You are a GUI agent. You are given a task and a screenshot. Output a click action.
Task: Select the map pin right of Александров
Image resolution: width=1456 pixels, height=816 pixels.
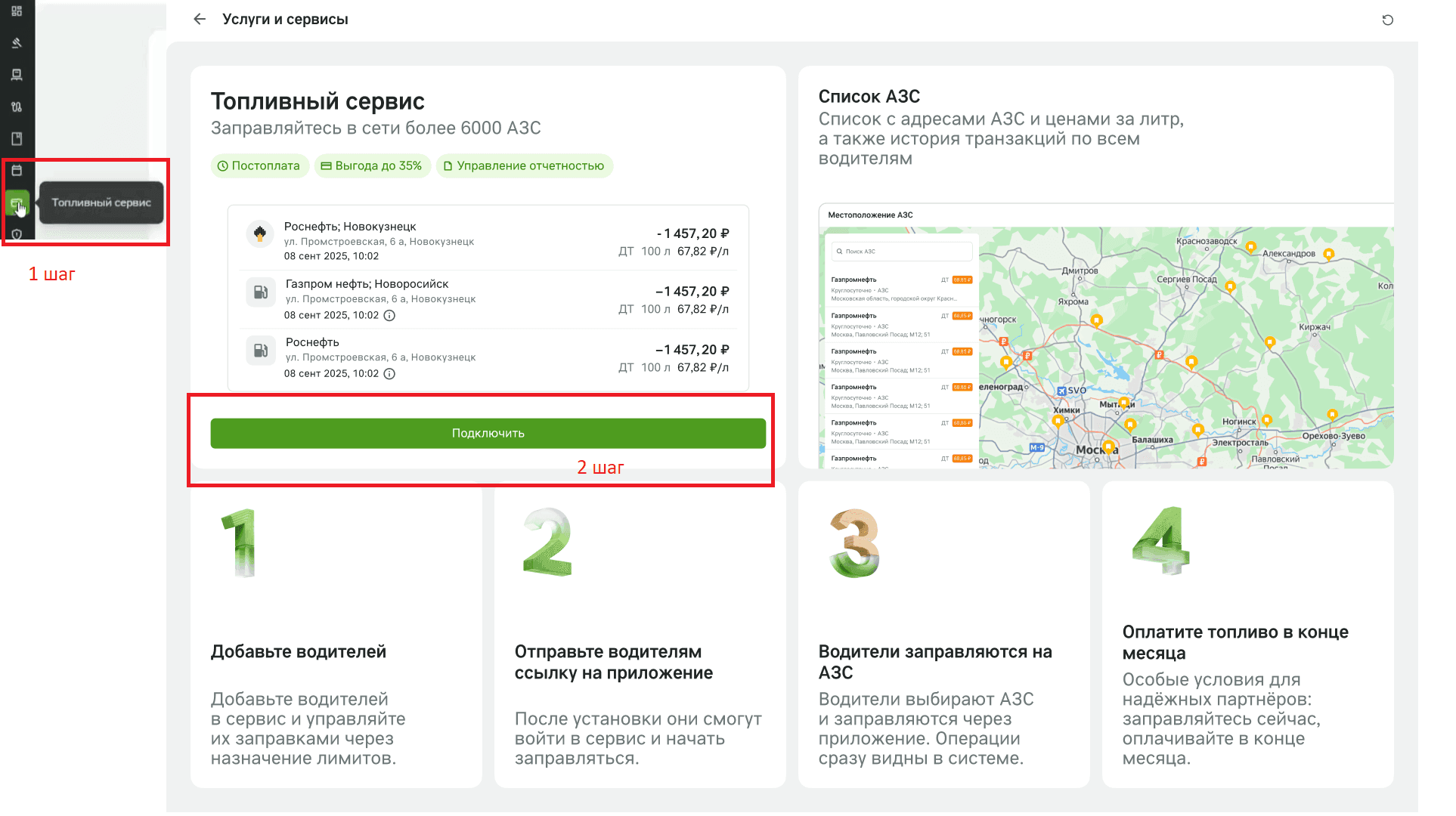(1329, 254)
